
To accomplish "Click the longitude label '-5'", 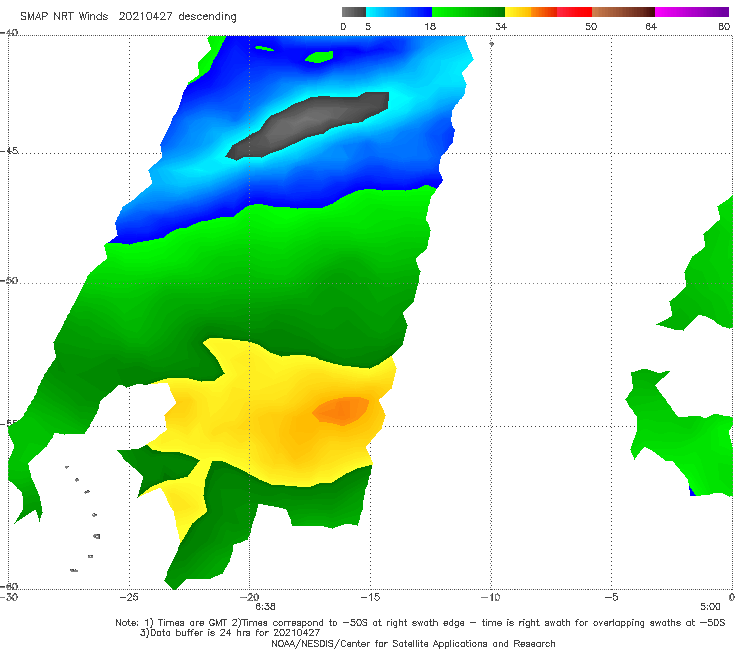I will tap(611, 597).
